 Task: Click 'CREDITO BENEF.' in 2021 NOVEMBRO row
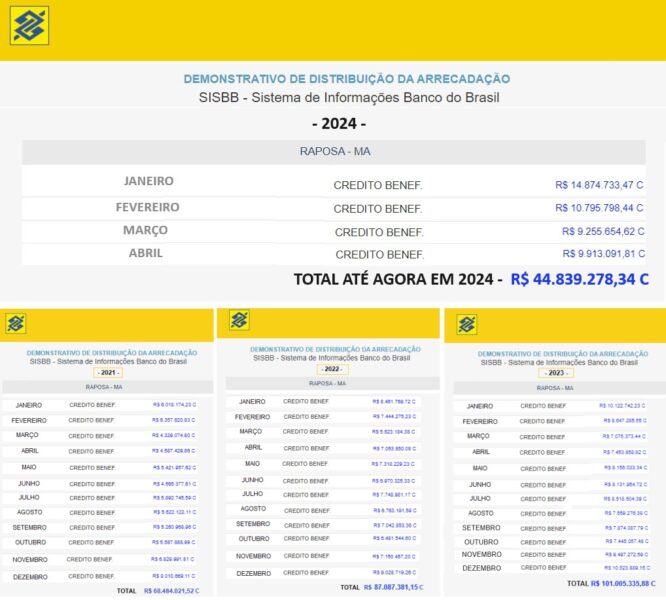(89, 560)
